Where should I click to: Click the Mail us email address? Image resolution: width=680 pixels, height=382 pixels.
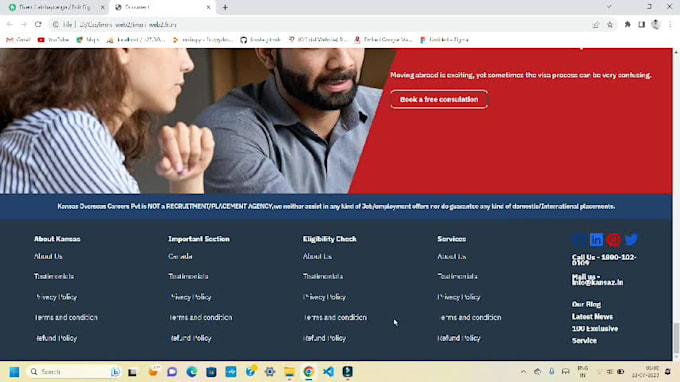pos(597,280)
